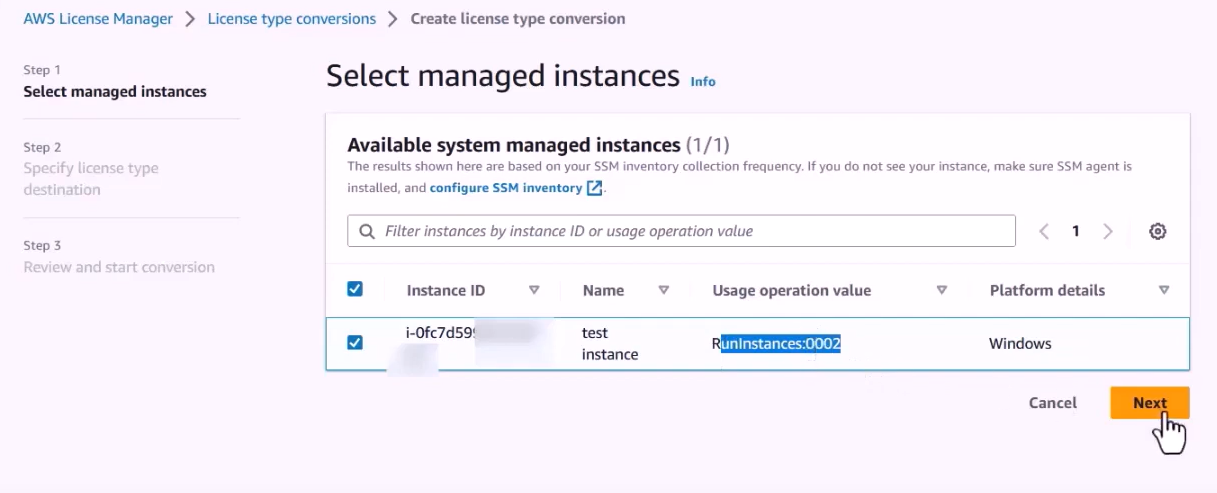Cancel the license type conversion
The height and width of the screenshot is (493, 1217).
1052,403
